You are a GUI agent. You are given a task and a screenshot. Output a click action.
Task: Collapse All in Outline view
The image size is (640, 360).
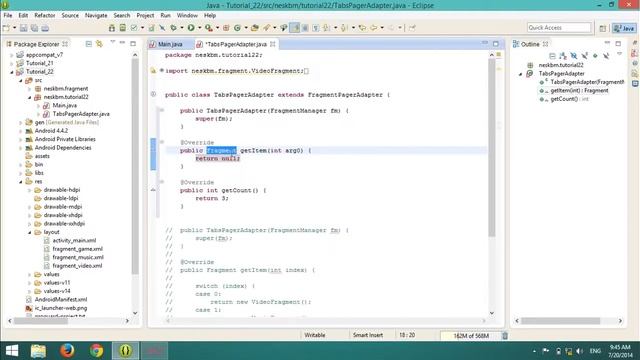coord(552,56)
